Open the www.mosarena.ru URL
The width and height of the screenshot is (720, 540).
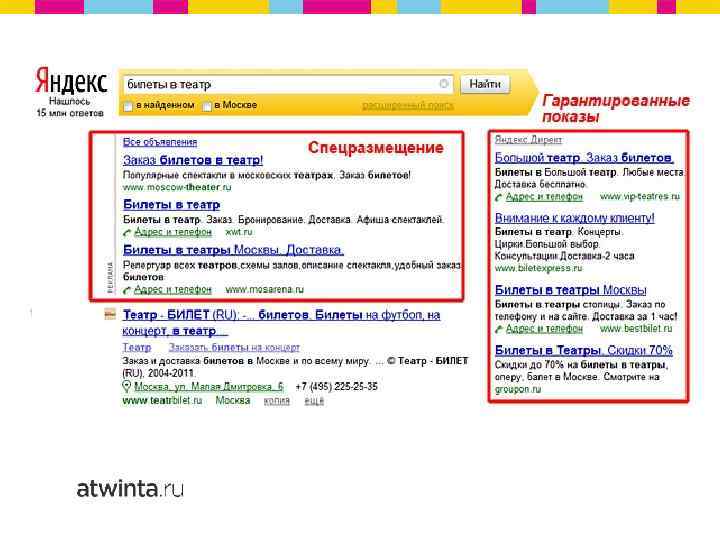(x=264, y=289)
